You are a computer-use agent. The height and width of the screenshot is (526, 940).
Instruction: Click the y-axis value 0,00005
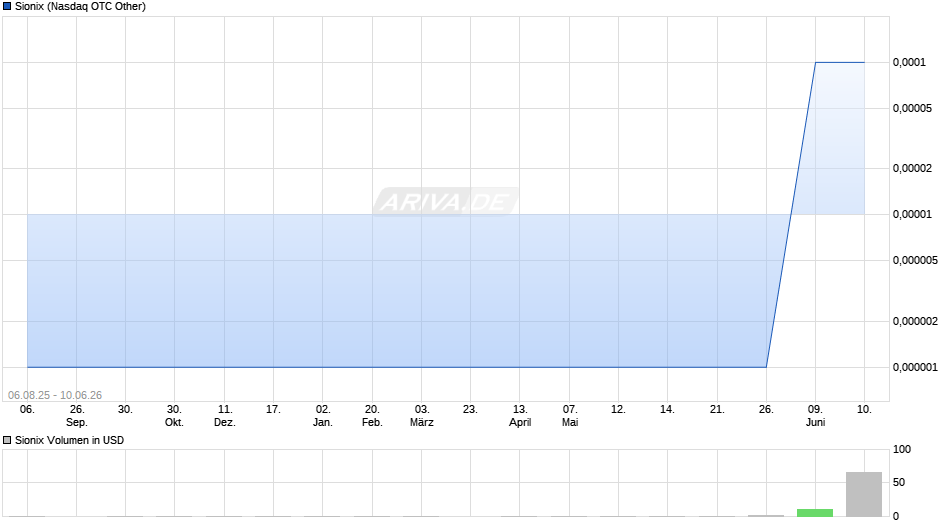tap(912, 109)
